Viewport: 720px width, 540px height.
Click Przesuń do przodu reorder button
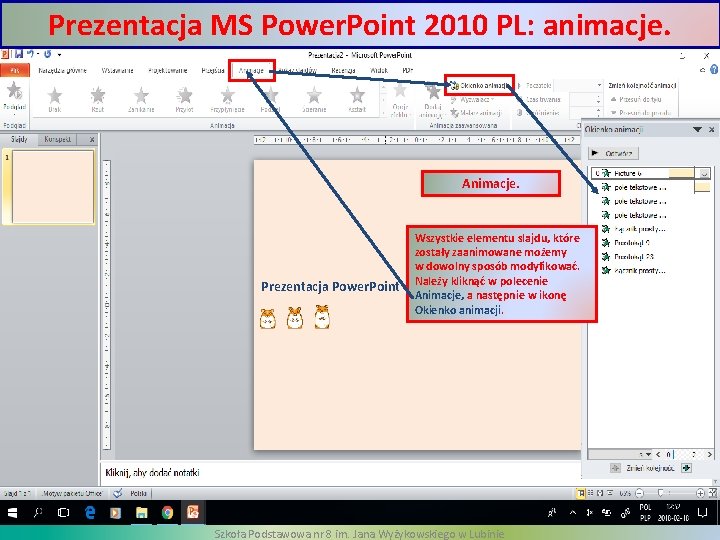(640, 112)
